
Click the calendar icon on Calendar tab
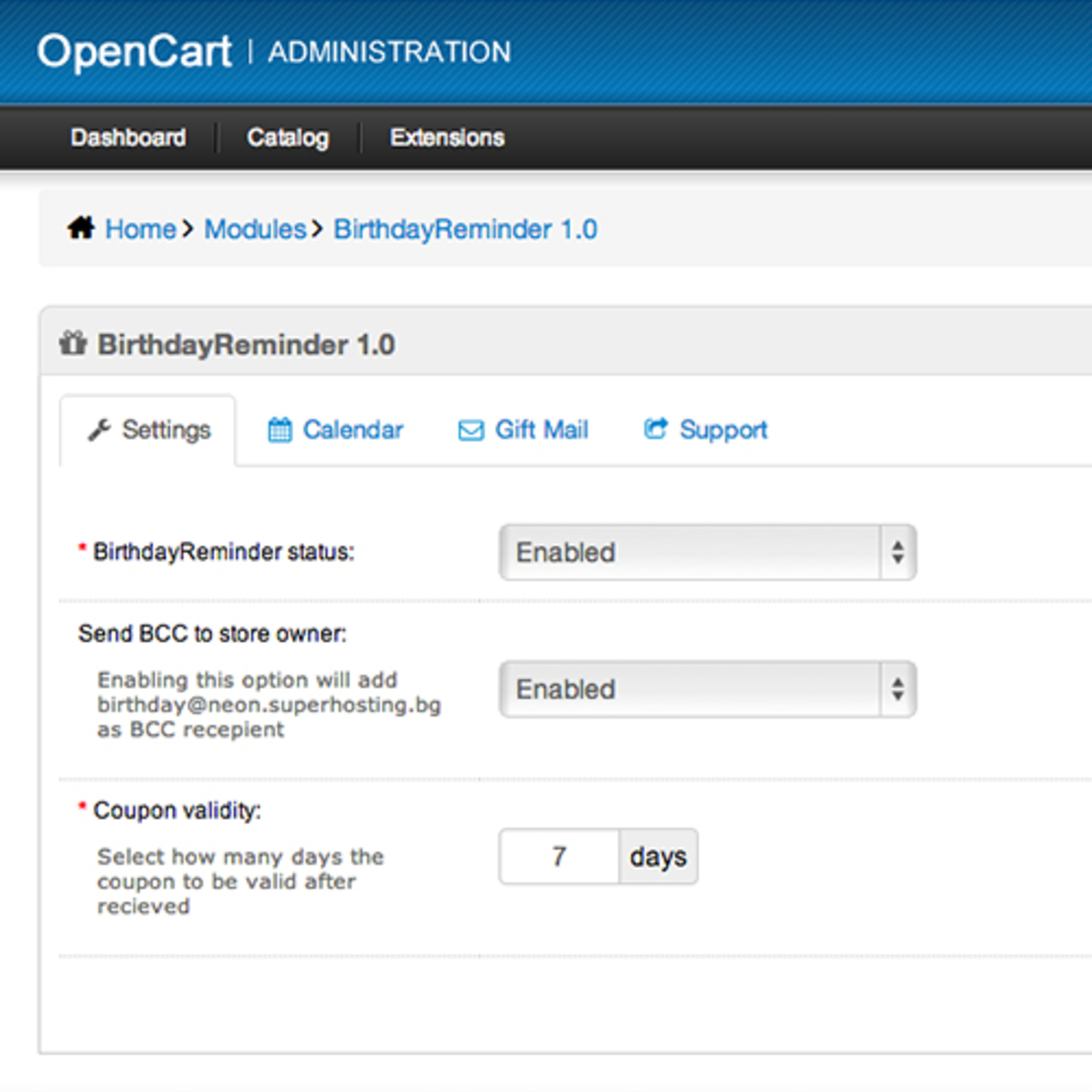click(x=280, y=430)
